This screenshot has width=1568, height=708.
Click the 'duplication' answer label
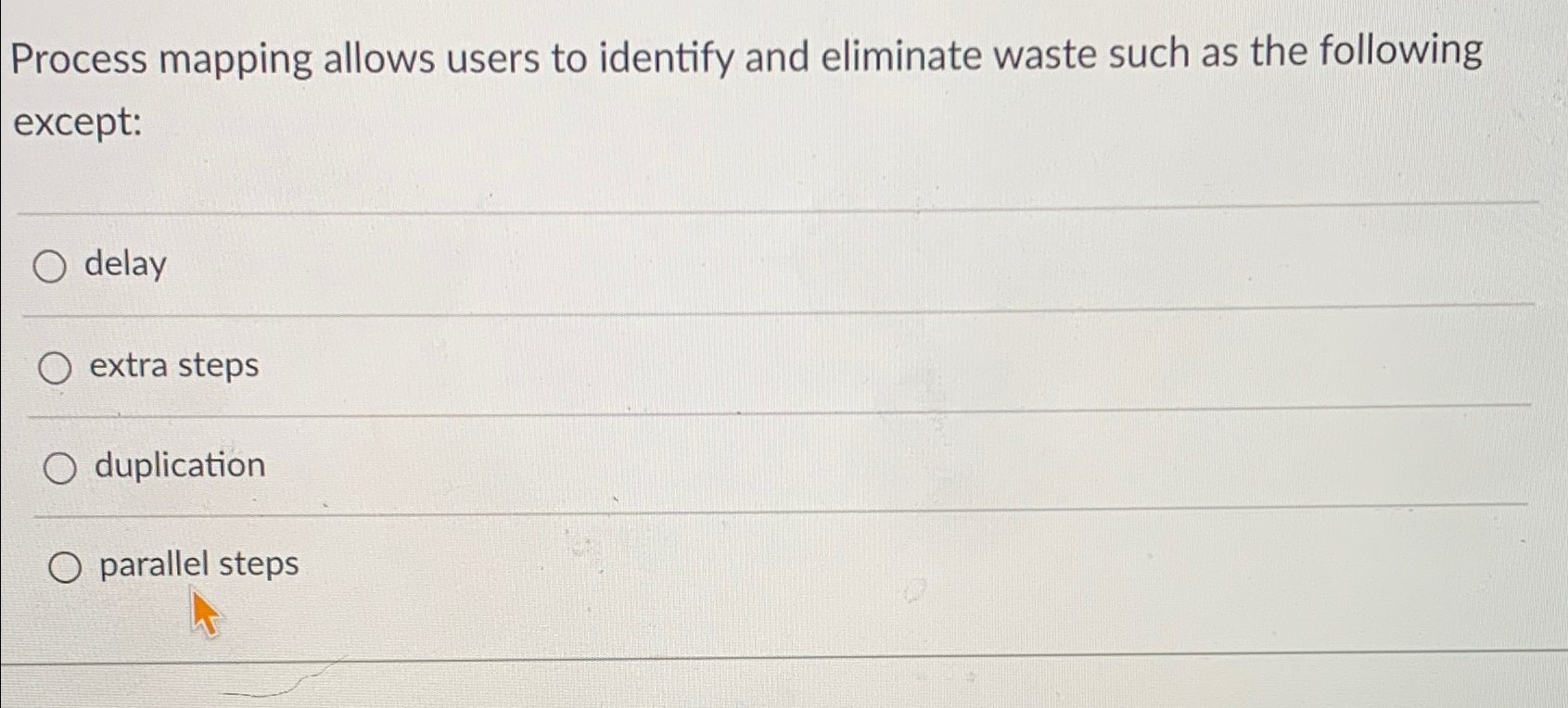[x=177, y=466]
